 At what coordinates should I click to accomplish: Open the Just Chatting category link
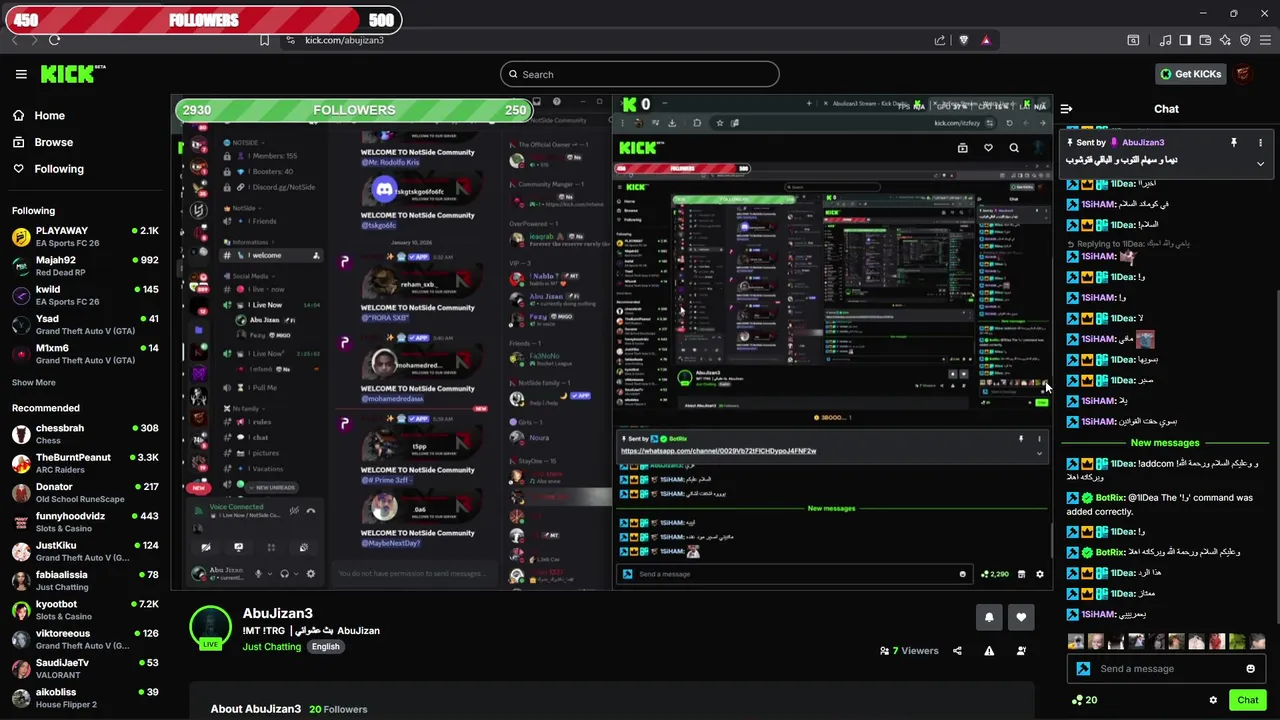click(x=271, y=647)
